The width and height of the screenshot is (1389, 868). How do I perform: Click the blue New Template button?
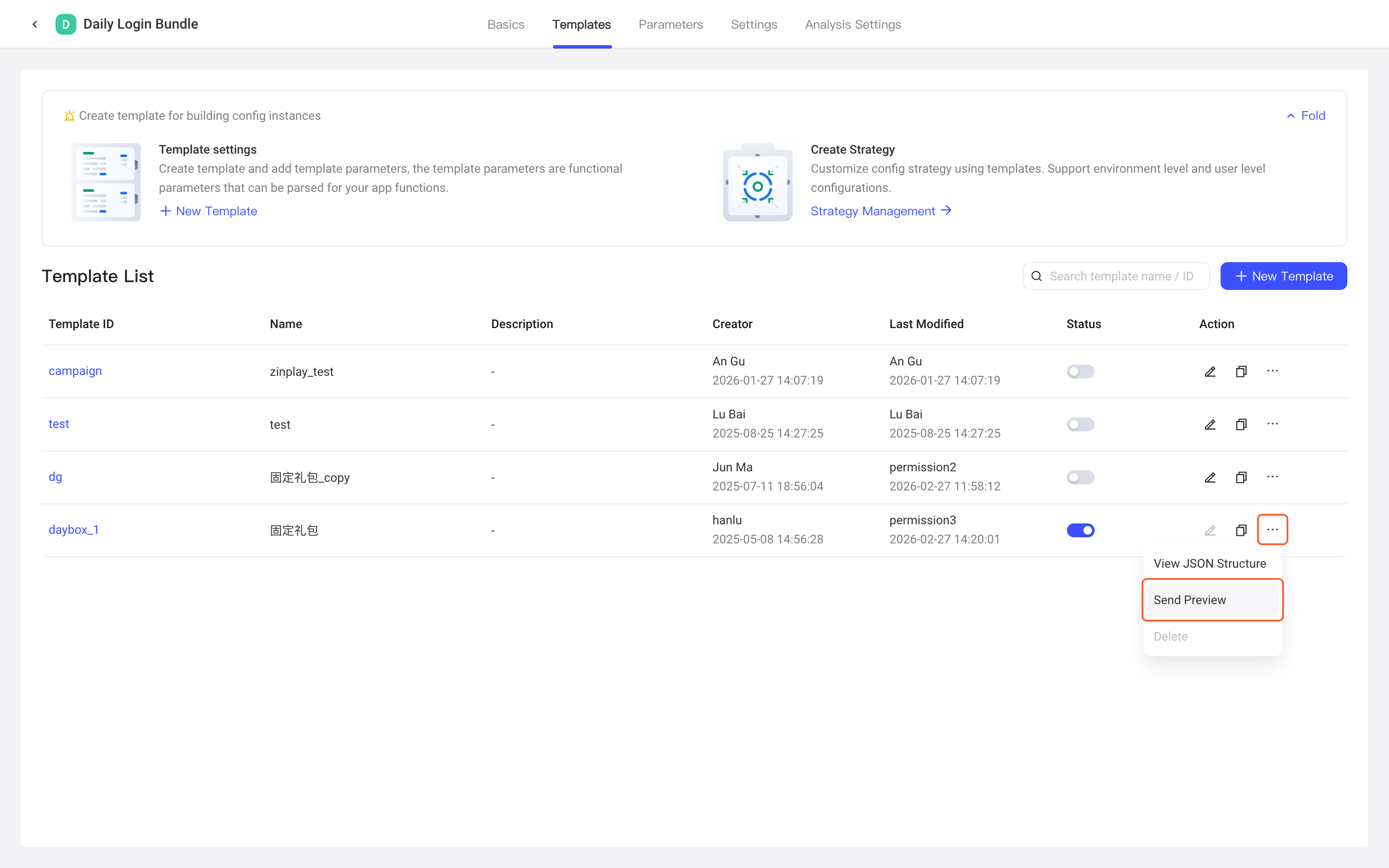[1284, 276]
